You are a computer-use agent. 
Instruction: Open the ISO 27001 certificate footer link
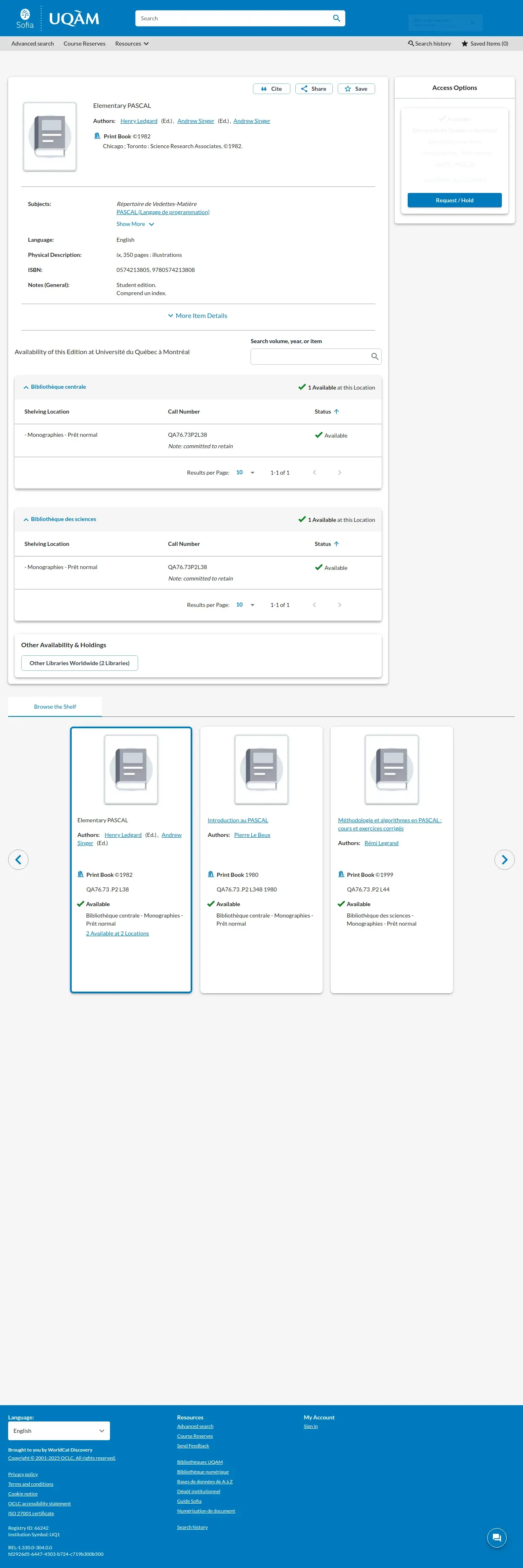pos(31,1513)
